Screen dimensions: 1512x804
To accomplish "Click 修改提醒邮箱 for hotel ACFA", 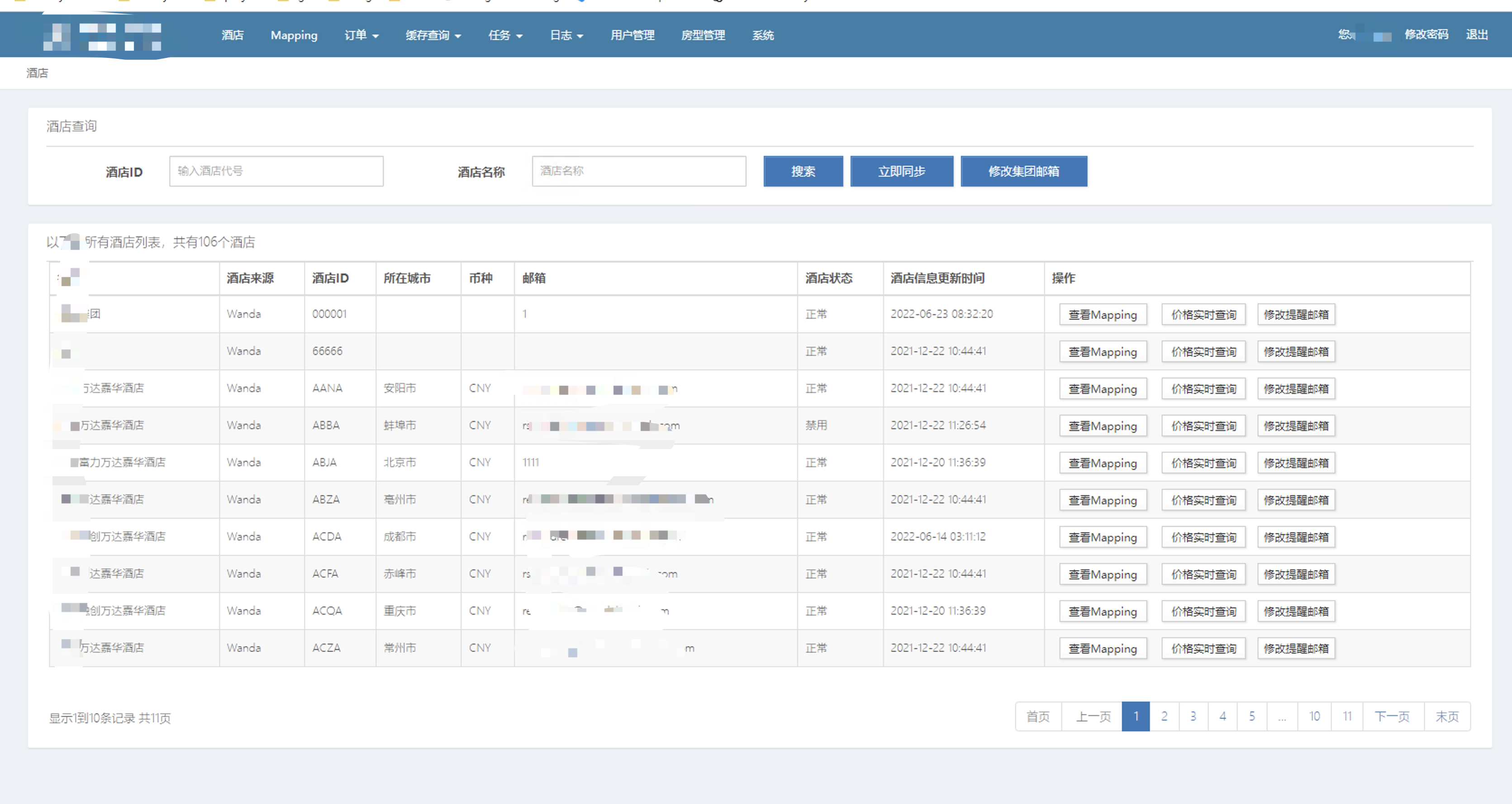I will pos(1295,574).
